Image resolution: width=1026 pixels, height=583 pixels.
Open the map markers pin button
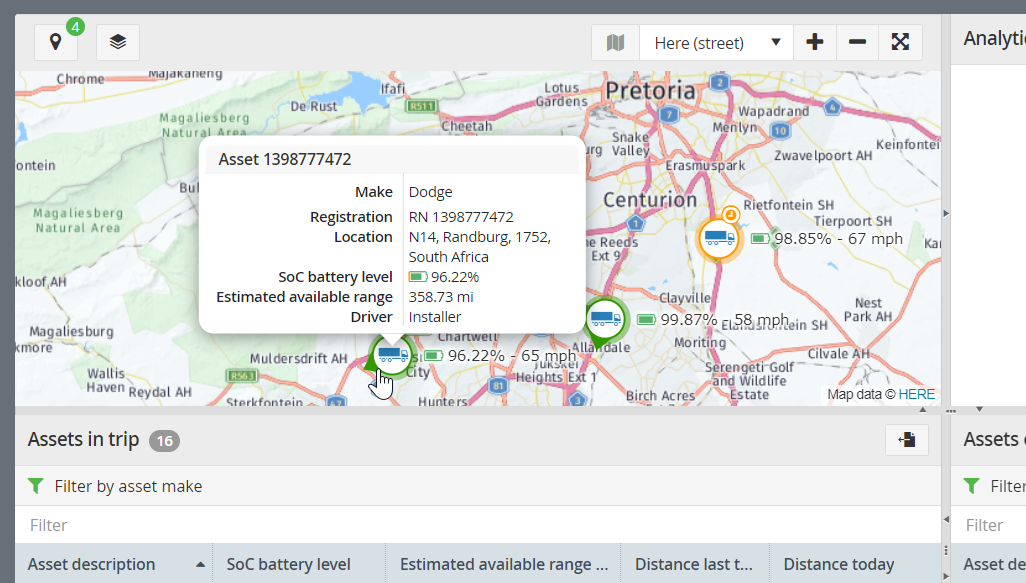56,43
